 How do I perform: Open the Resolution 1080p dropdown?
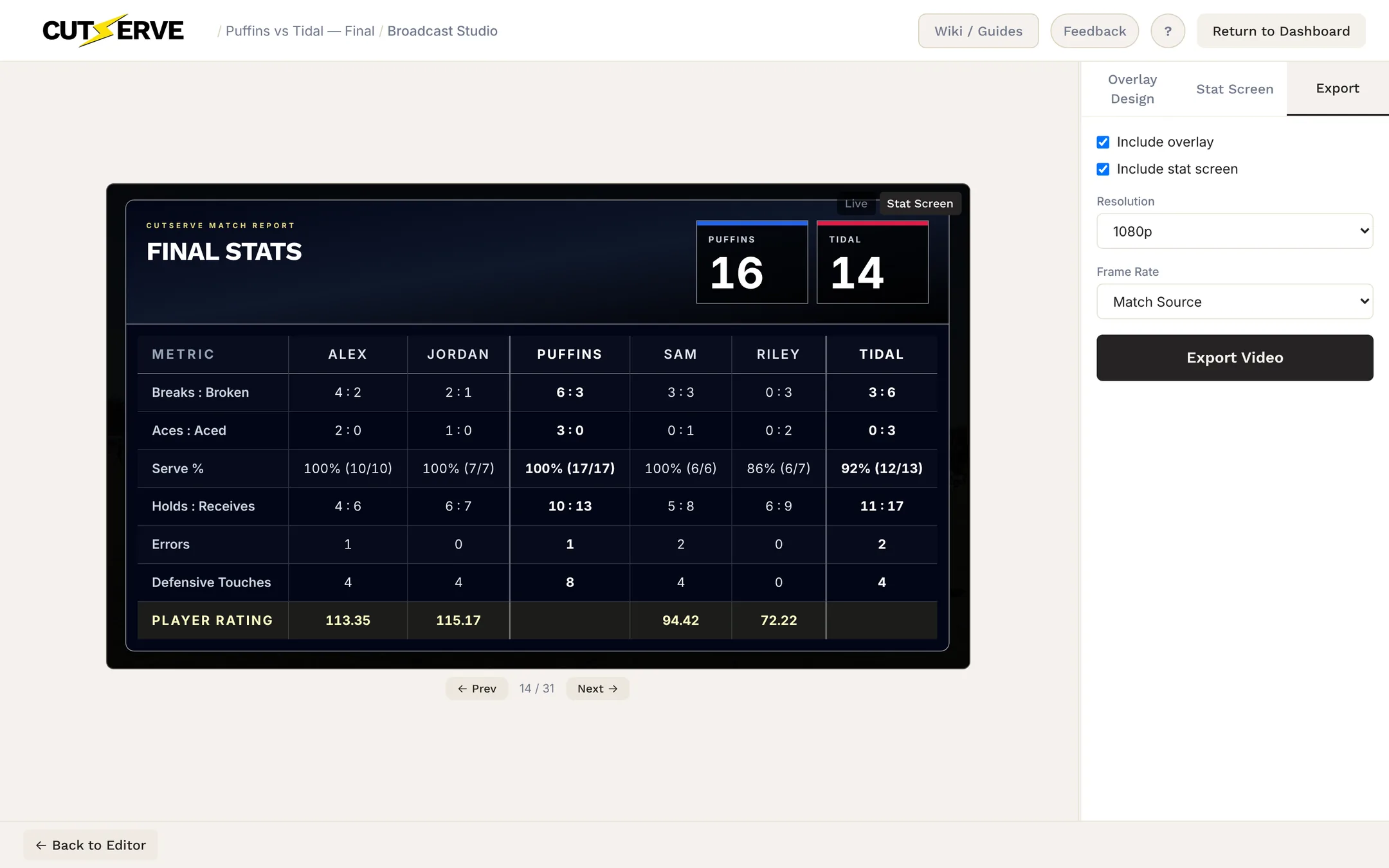(x=1235, y=231)
